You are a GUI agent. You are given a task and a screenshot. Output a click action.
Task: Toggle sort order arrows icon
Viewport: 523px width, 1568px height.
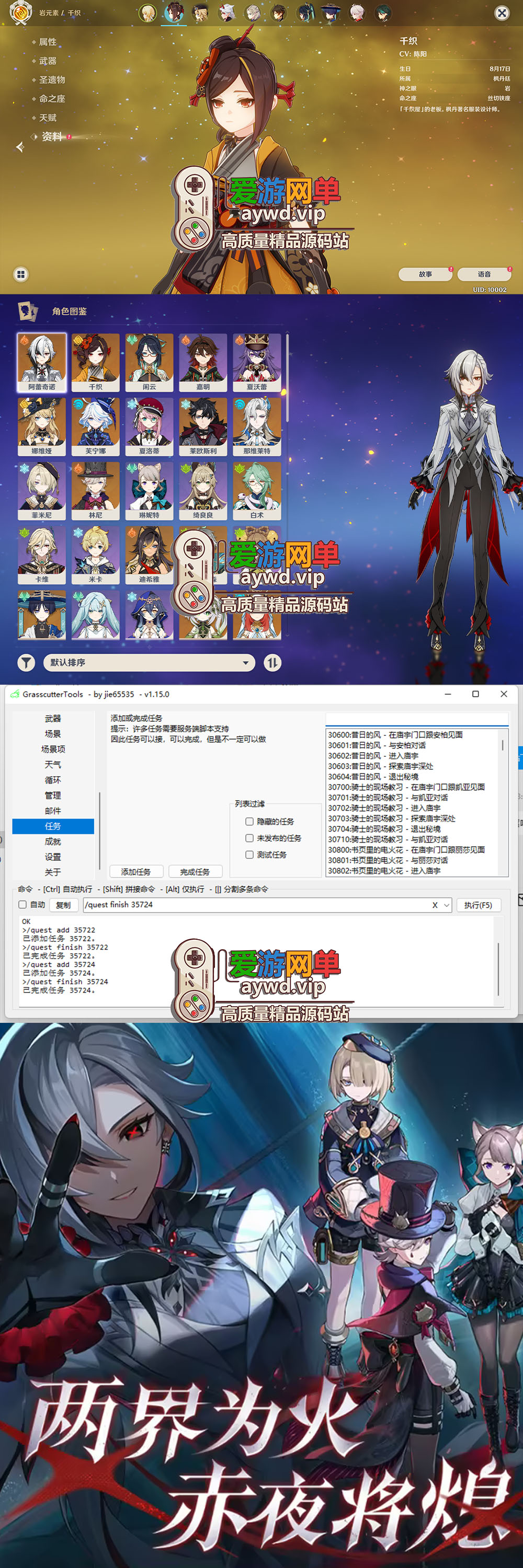click(x=272, y=662)
